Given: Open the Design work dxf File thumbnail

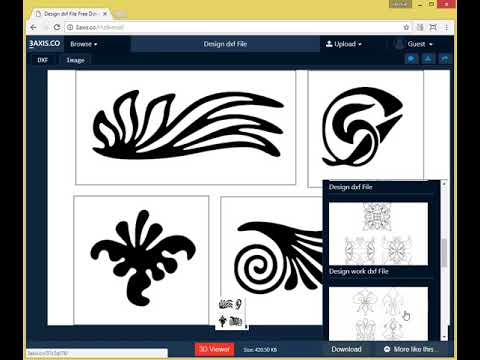Looking at the screenshot, I should click(x=378, y=313).
